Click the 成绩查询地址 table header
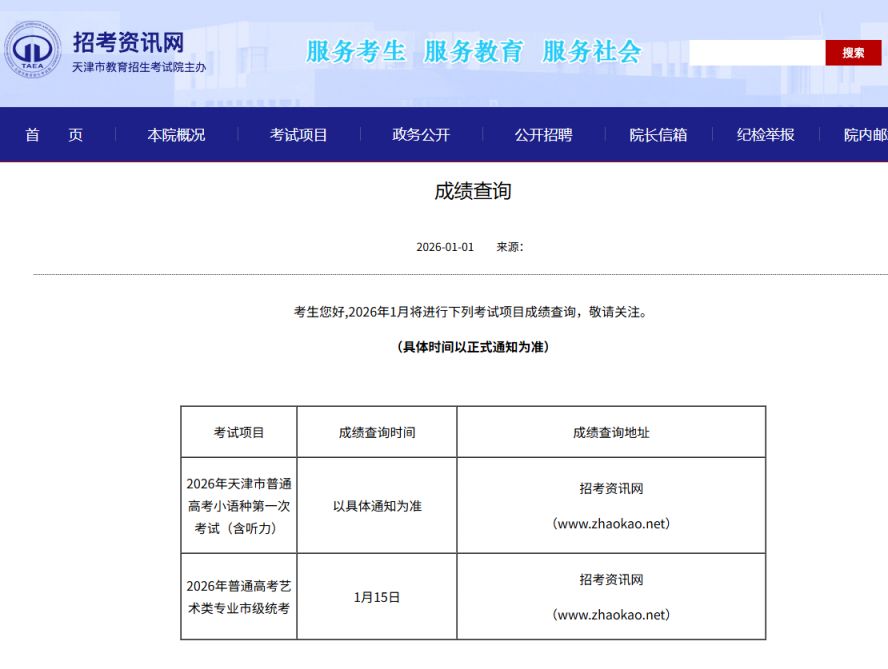This screenshot has height=669, width=888. coord(611,433)
